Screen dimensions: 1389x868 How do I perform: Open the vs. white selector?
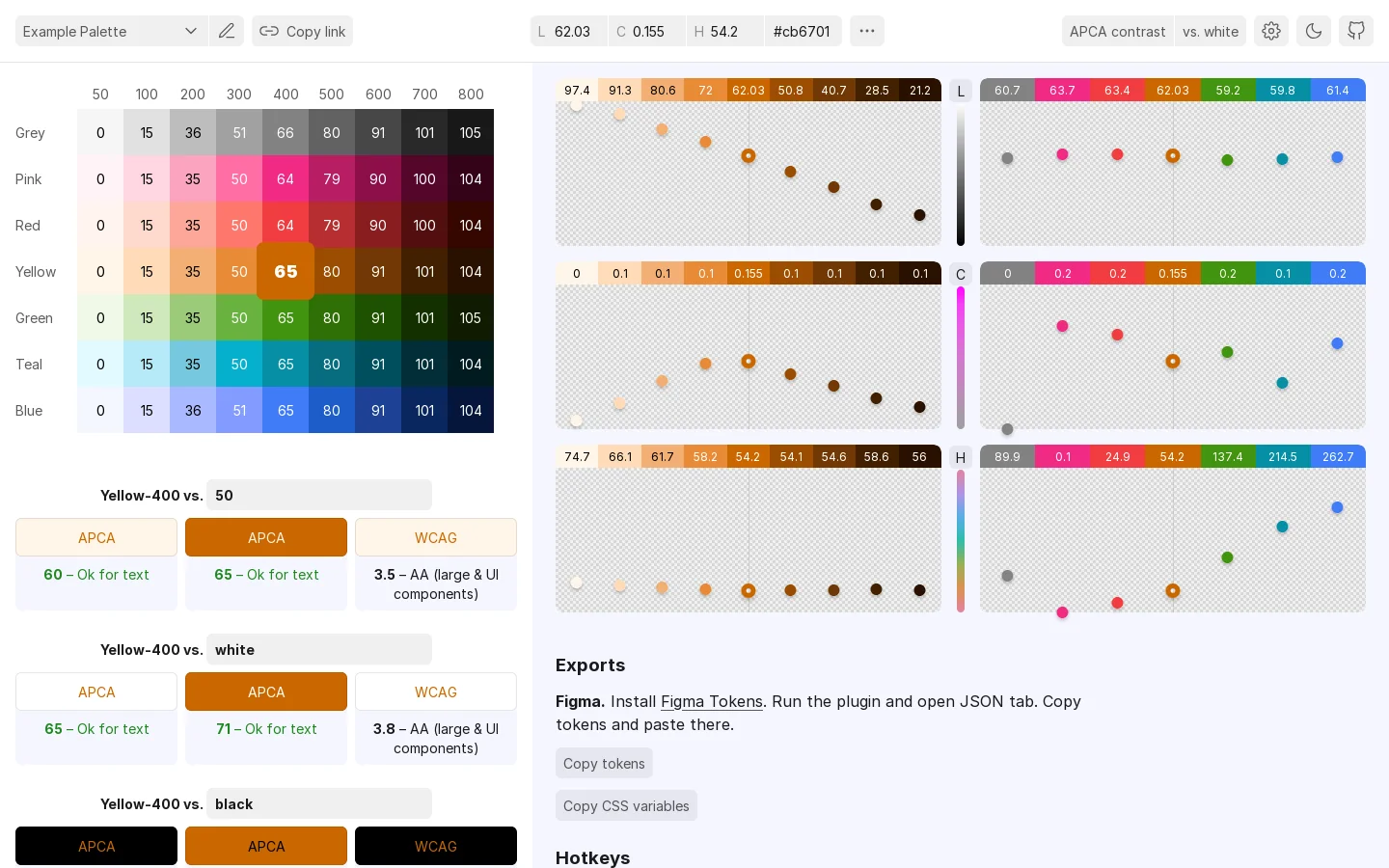(x=1211, y=31)
